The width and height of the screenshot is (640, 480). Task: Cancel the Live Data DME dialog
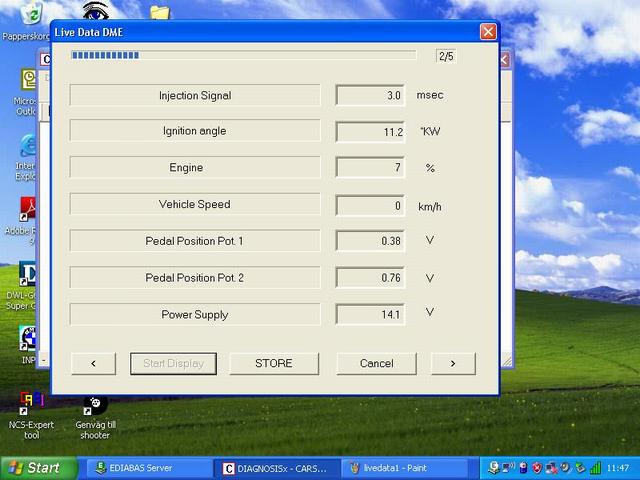click(x=376, y=363)
